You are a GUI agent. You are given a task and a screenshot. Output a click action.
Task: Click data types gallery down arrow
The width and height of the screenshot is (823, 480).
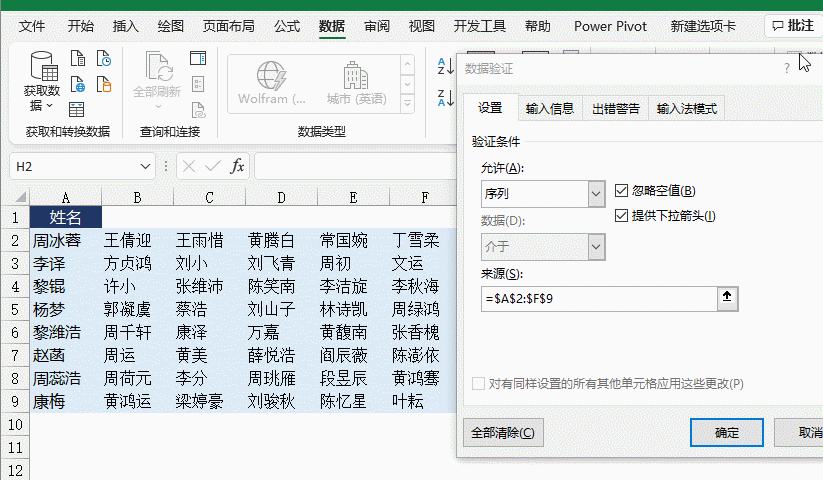(407, 84)
